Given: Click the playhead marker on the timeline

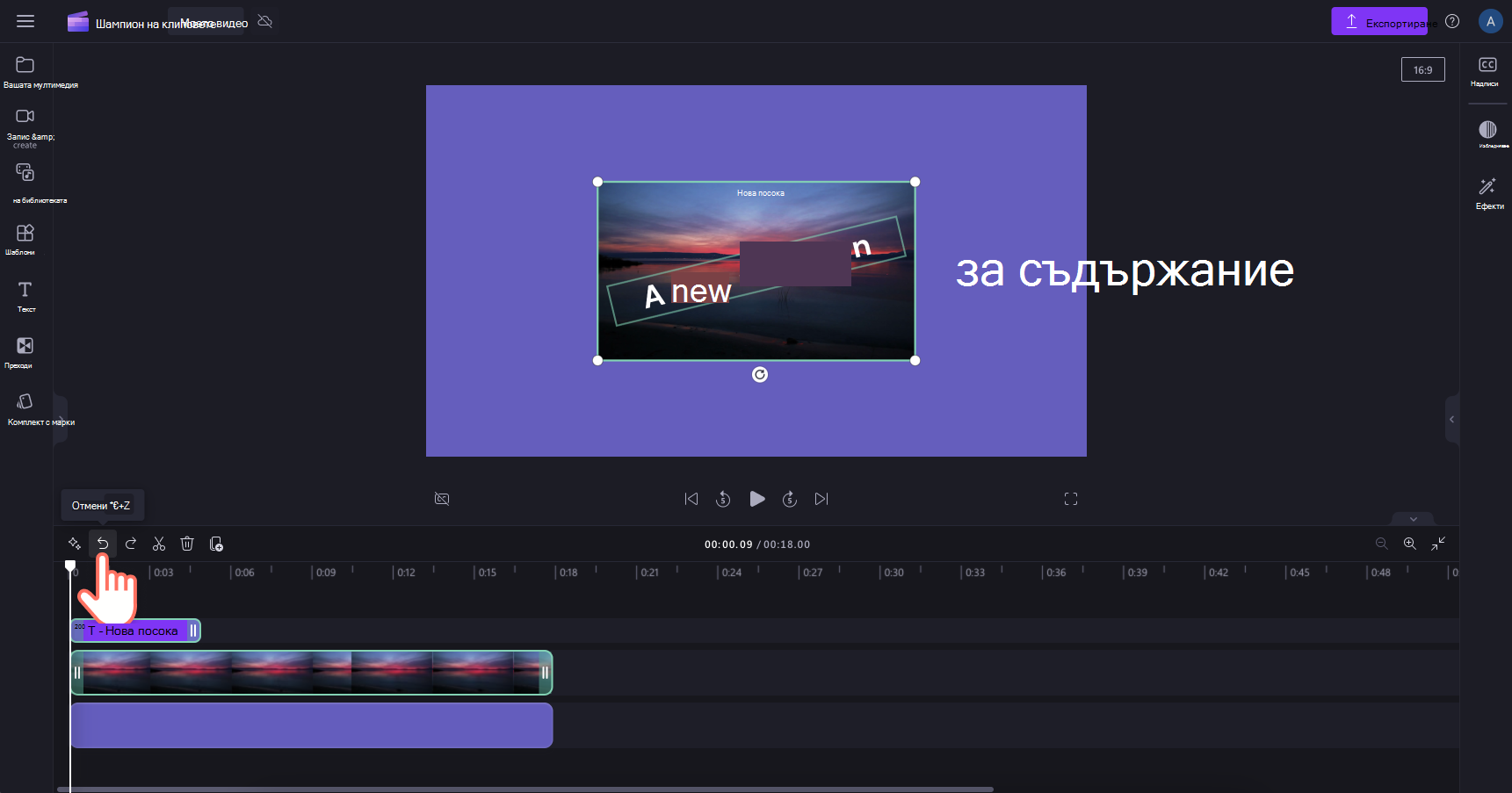Looking at the screenshot, I should (x=70, y=566).
